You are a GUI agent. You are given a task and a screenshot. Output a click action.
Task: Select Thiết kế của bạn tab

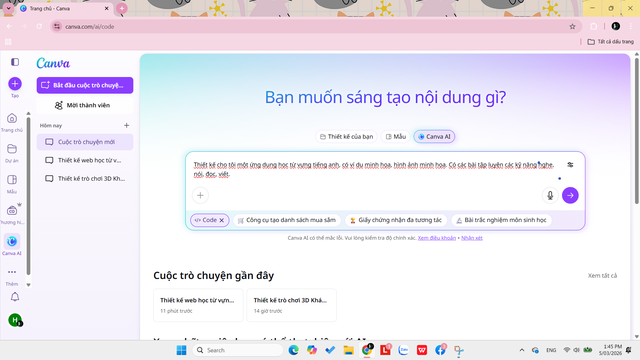(x=347, y=137)
